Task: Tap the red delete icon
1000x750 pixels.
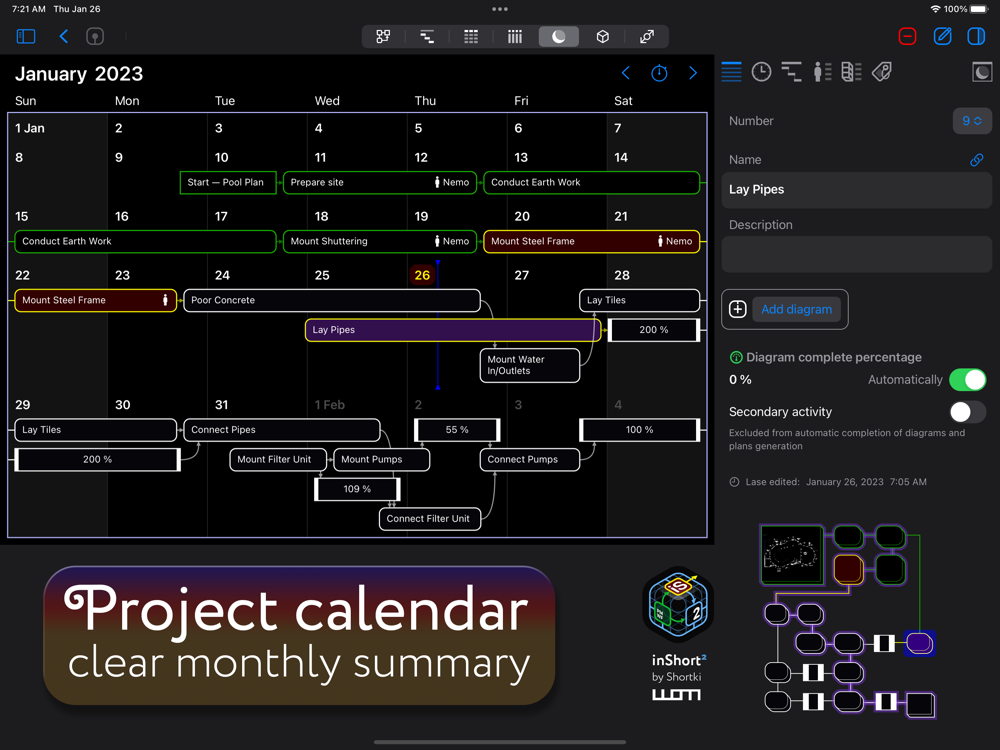Action: click(x=907, y=36)
